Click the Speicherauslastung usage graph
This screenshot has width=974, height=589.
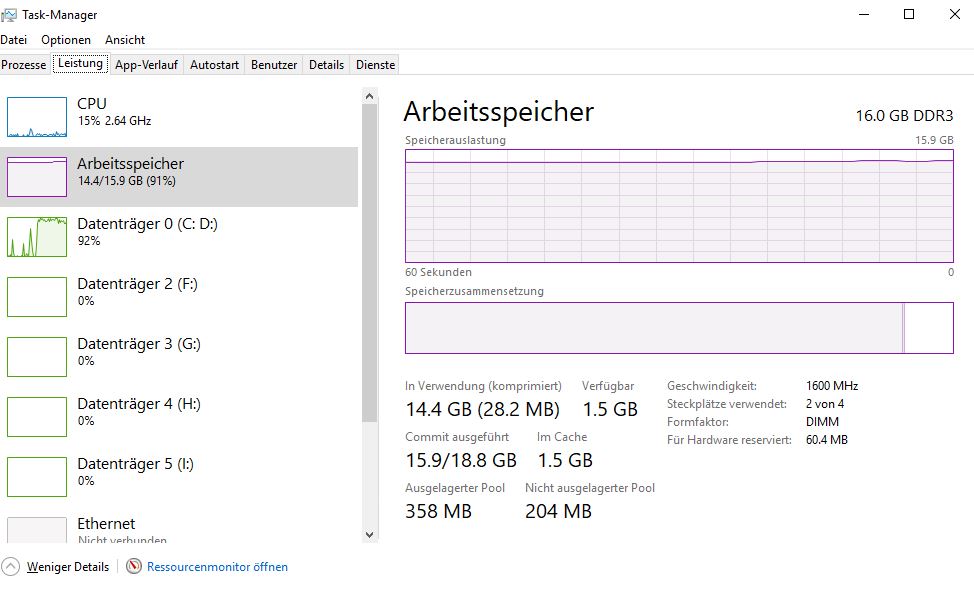[679, 205]
